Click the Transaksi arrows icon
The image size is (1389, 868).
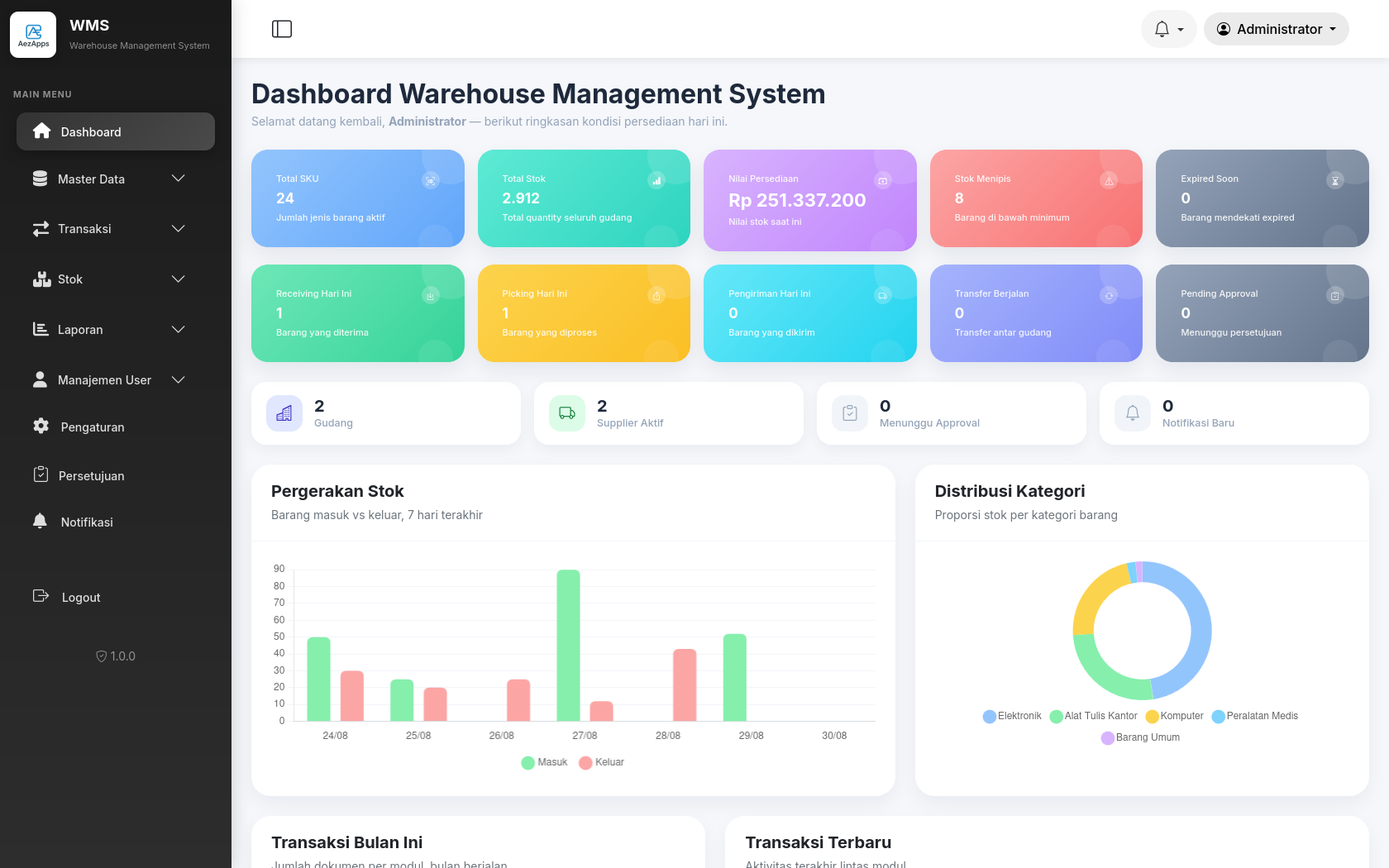(41, 229)
